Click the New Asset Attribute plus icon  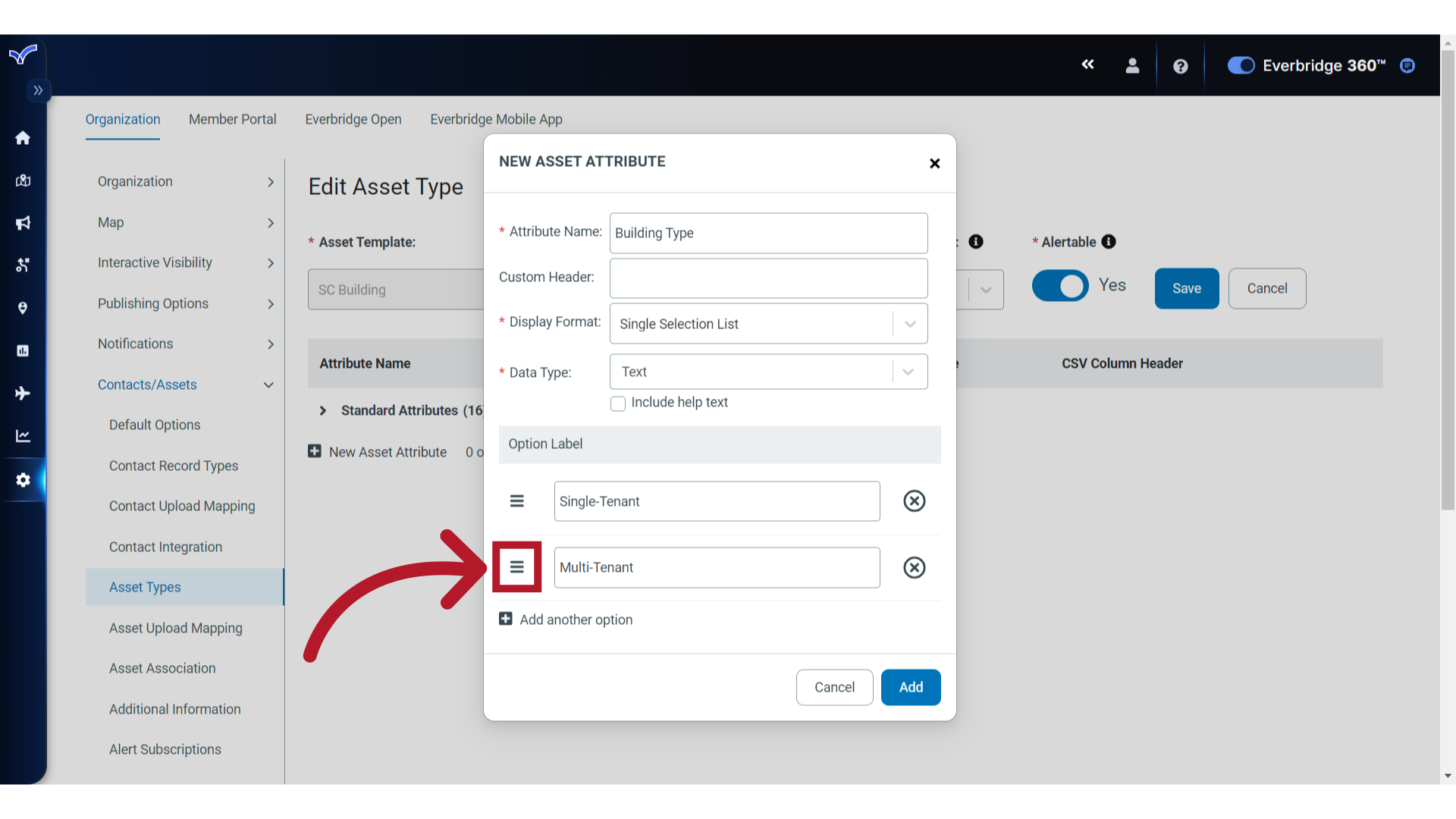pyautogui.click(x=315, y=451)
